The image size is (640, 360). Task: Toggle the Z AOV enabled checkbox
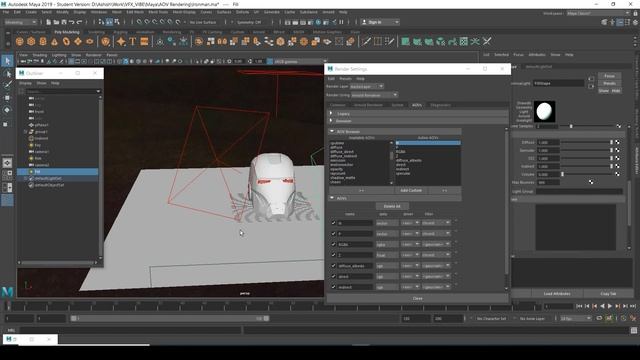[333, 255]
